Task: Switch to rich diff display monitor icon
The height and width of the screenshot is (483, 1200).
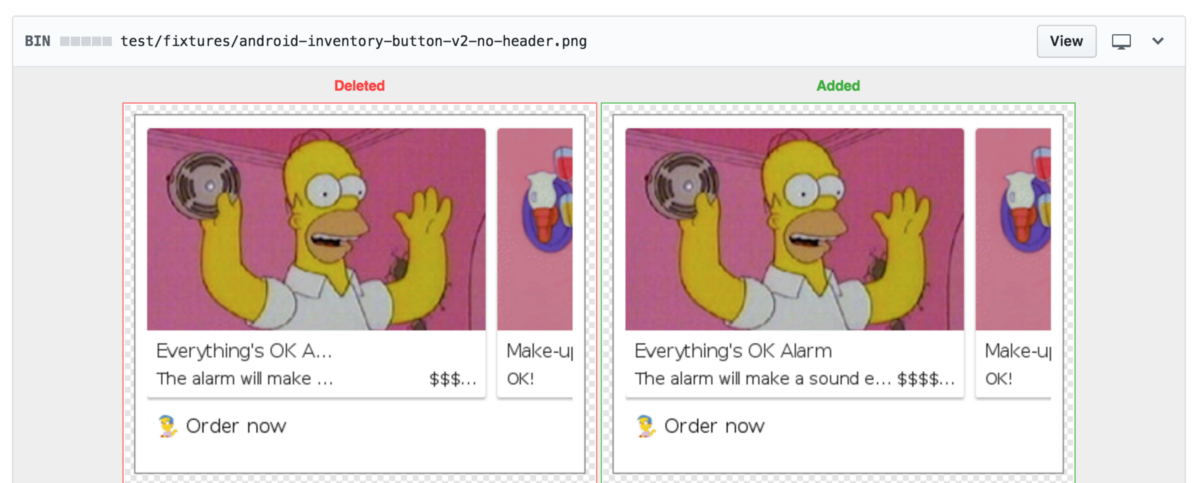Action: coord(1122,42)
